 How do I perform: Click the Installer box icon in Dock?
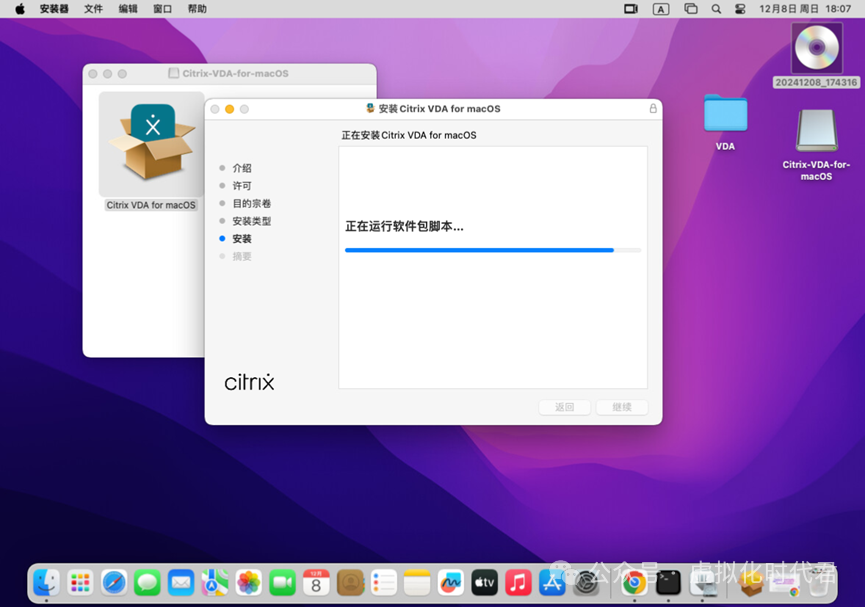750,583
